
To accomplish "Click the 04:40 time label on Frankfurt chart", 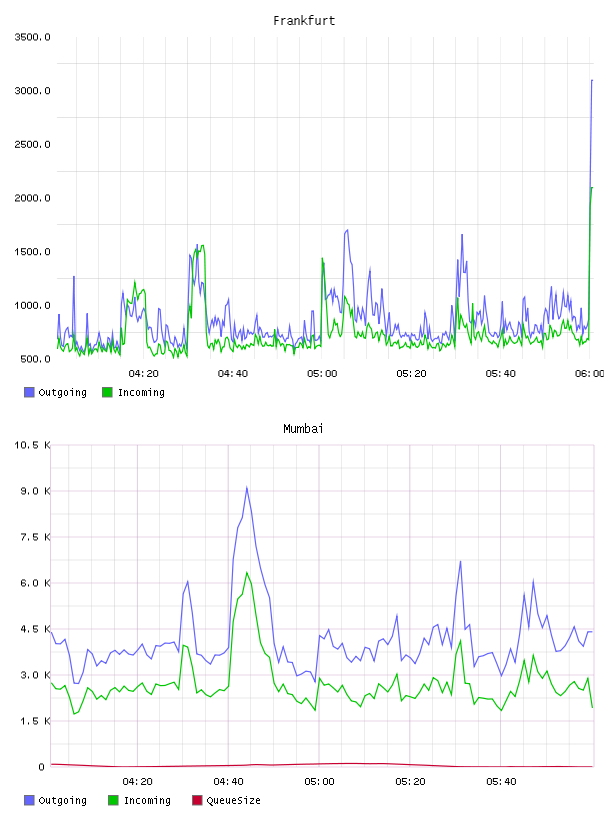I will 233,374.
